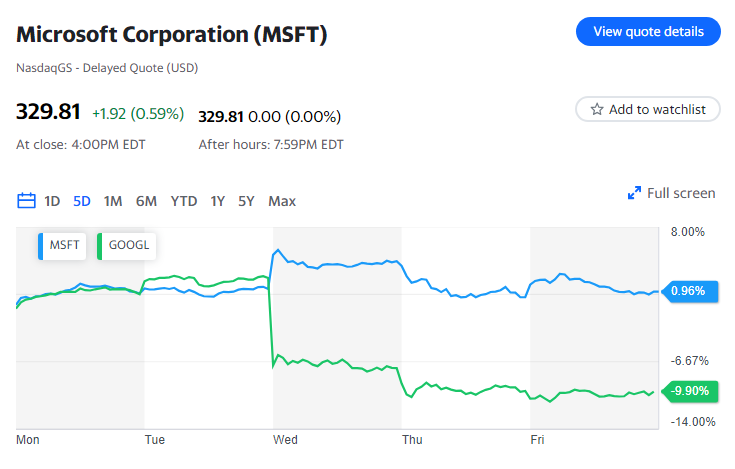Click the blue 0.96% price tag
Screen dimensions: 735x469
click(687, 292)
